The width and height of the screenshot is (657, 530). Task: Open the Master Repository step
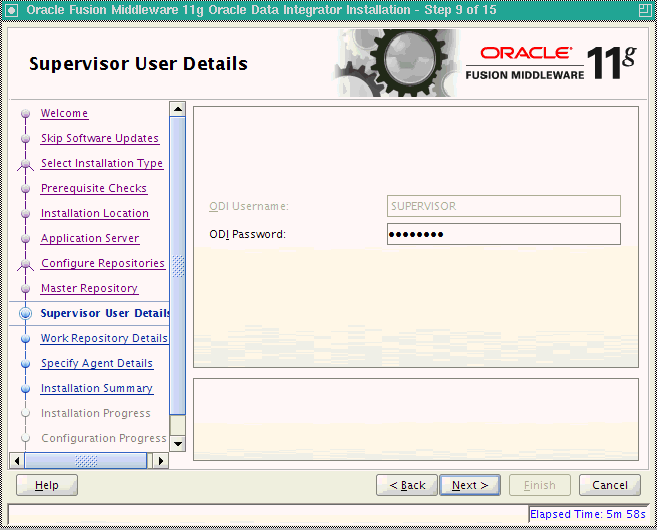click(89, 288)
